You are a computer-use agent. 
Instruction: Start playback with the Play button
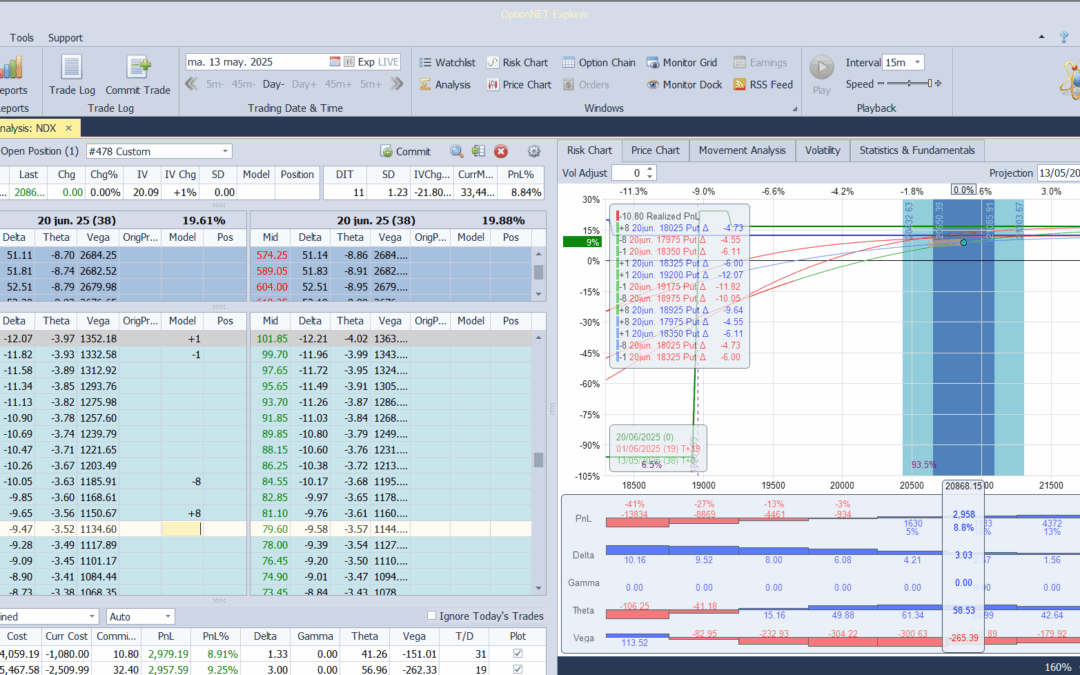pyautogui.click(x=821, y=75)
